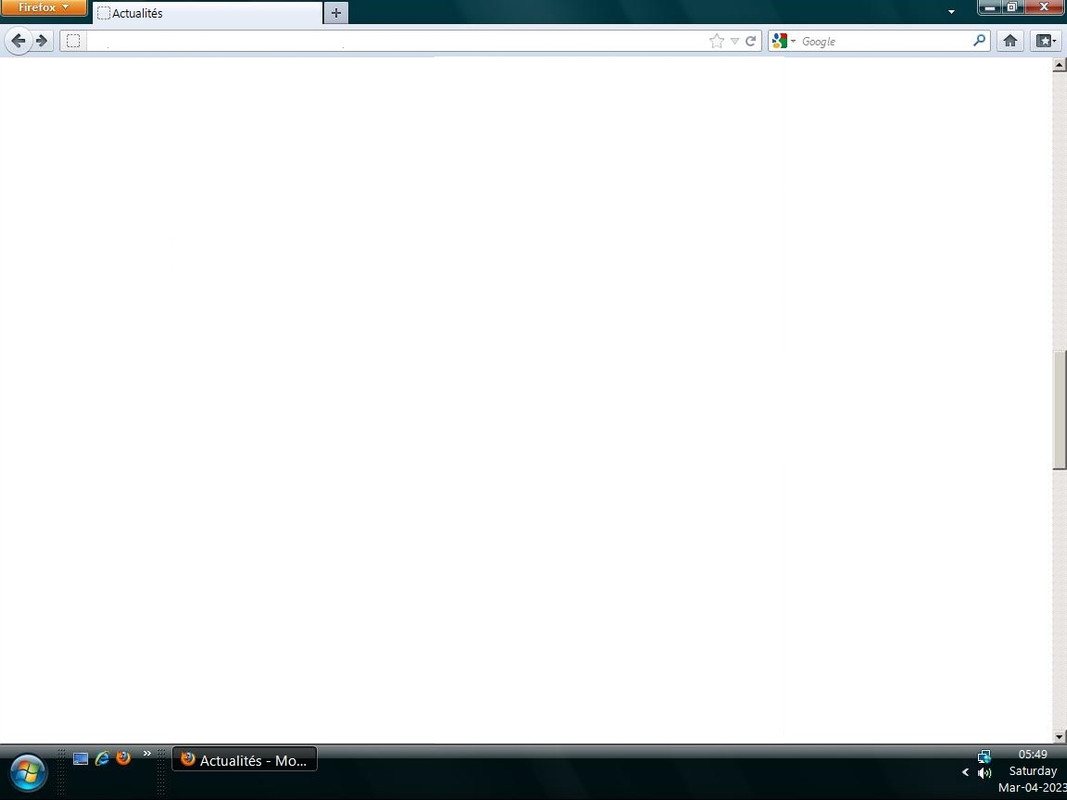
Task: Select the Actualités tab
Action: point(208,13)
